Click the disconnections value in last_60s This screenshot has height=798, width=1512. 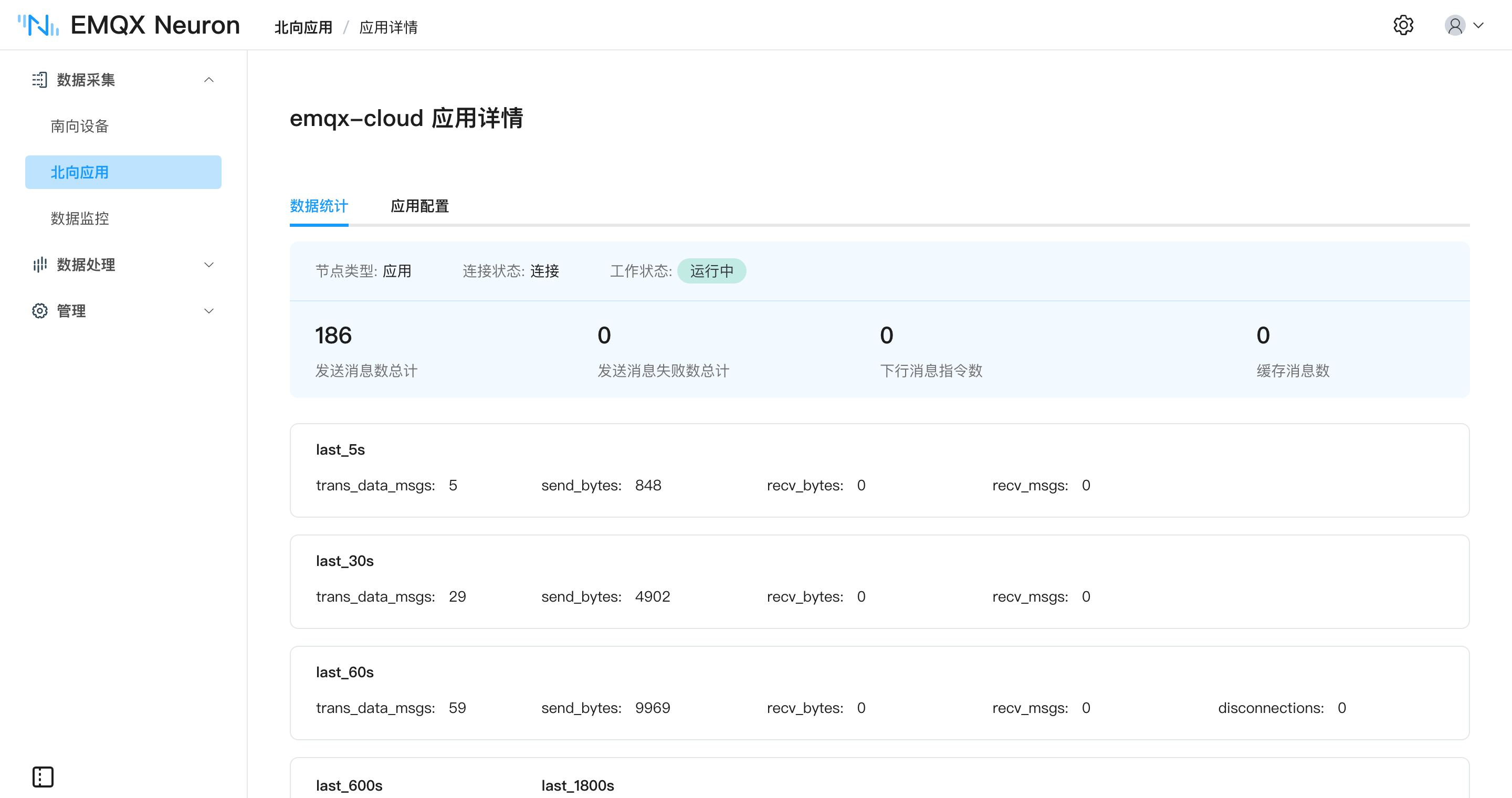coord(1342,708)
